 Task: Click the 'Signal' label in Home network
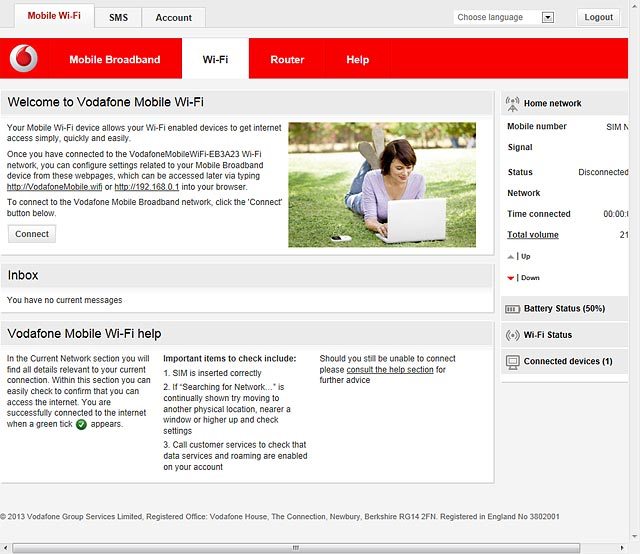click(520, 147)
